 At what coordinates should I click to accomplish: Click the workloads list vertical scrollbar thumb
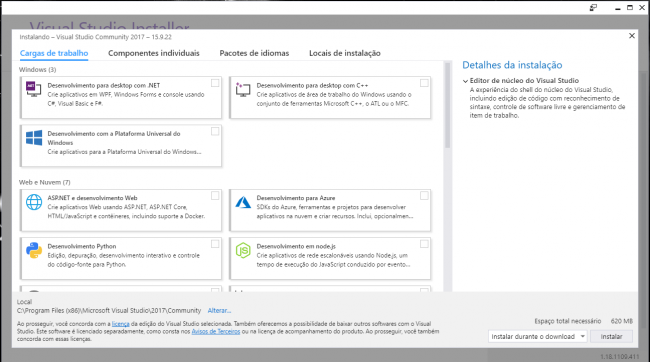447,105
